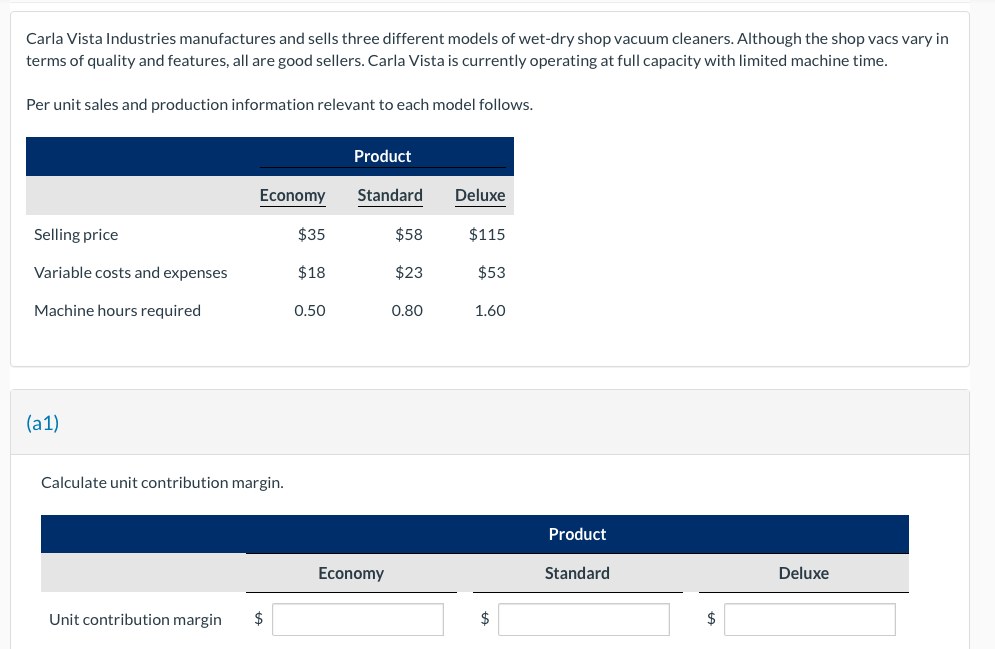Select the Standard column header in the top table

[x=390, y=195]
